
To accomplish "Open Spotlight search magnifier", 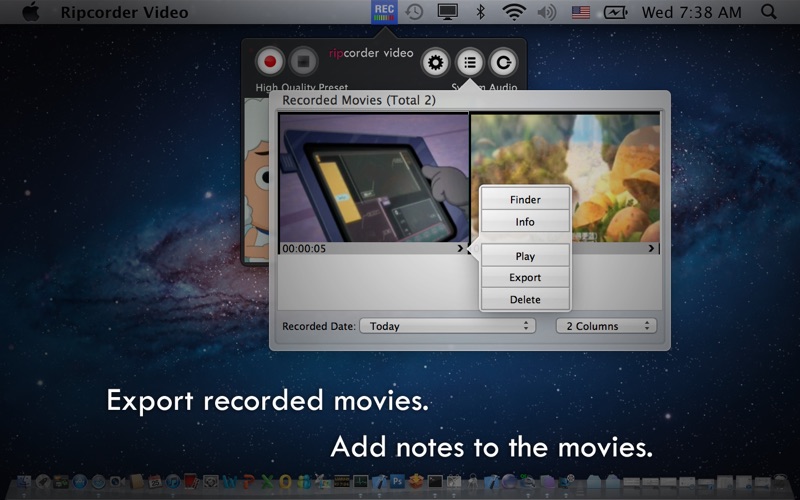I will click(768, 12).
